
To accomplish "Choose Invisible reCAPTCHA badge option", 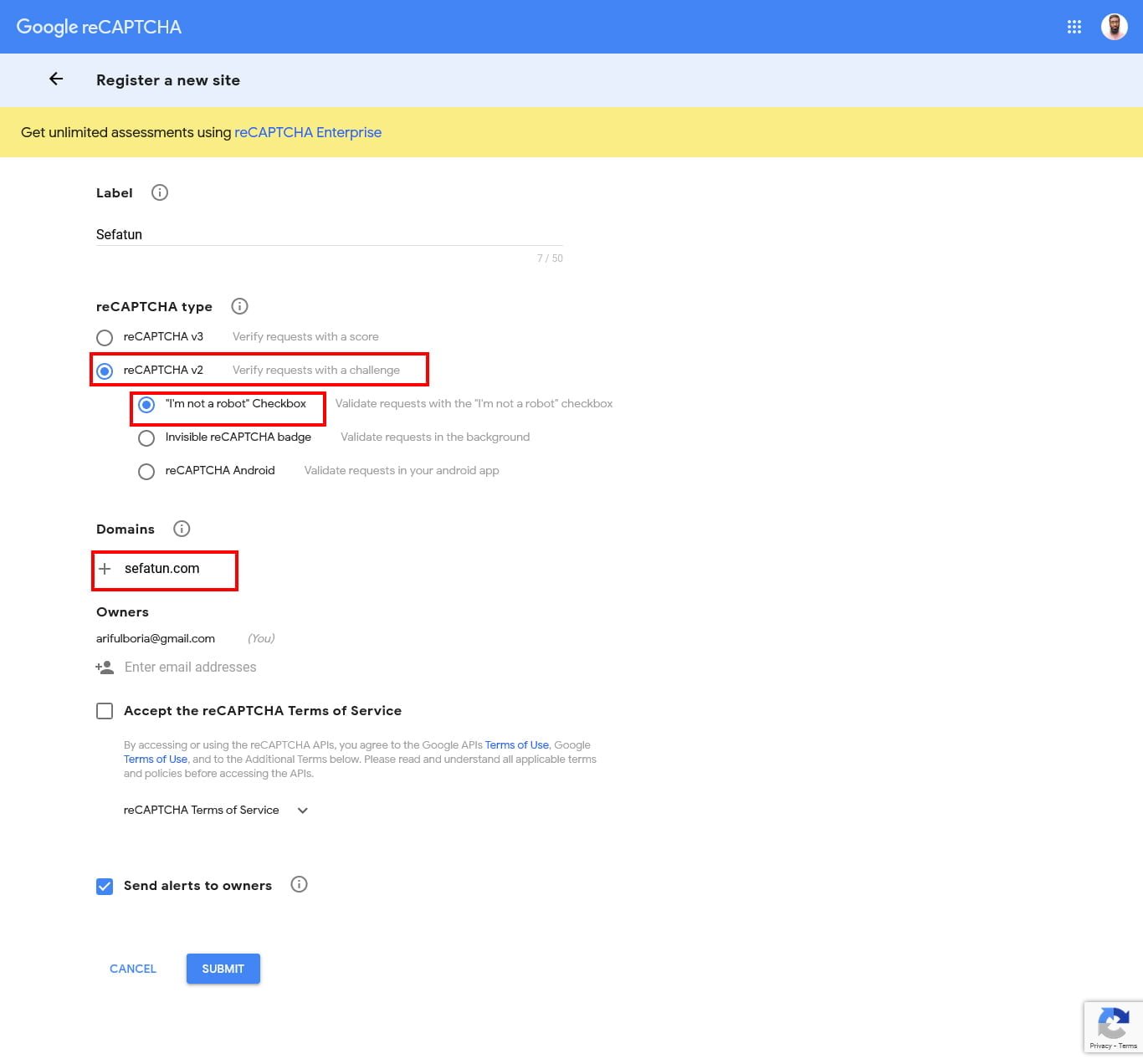I will click(146, 437).
